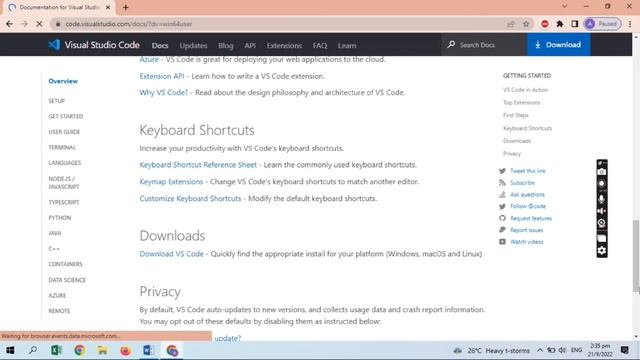Click the Paused profile button
The image size is (640, 360).
tap(602, 24)
